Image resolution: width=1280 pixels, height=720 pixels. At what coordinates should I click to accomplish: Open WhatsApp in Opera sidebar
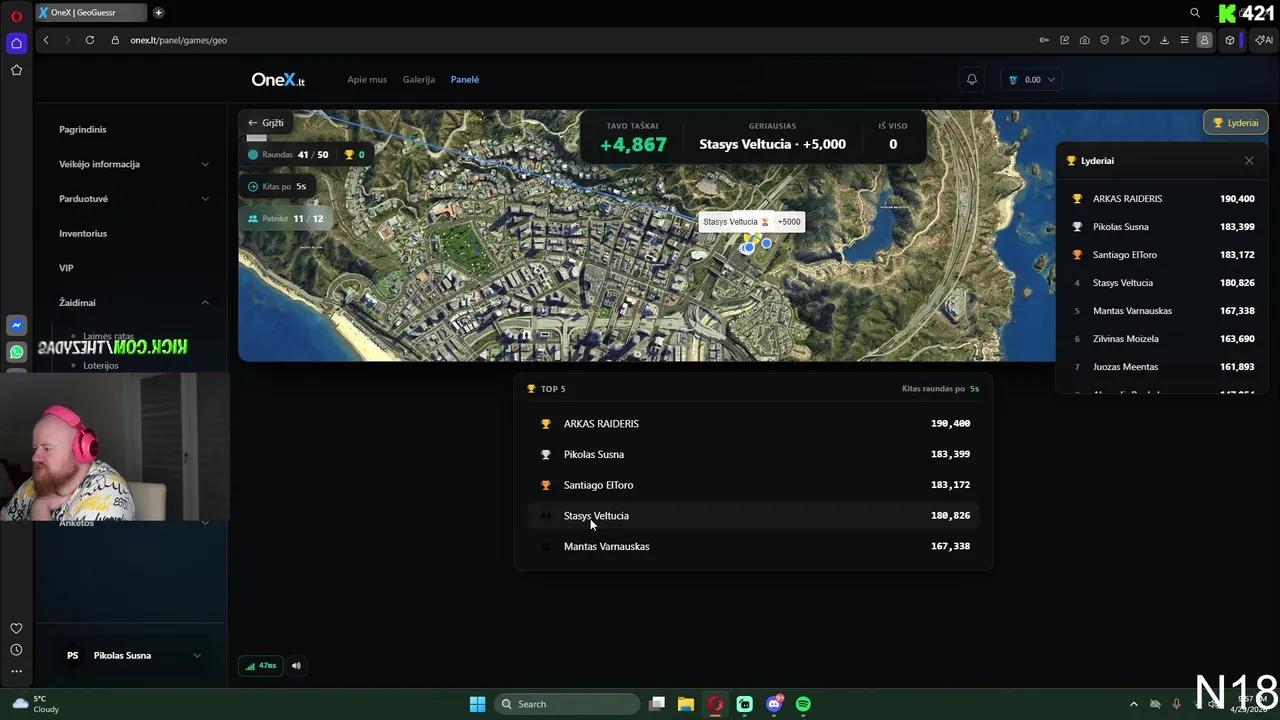pyautogui.click(x=16, y=352)
